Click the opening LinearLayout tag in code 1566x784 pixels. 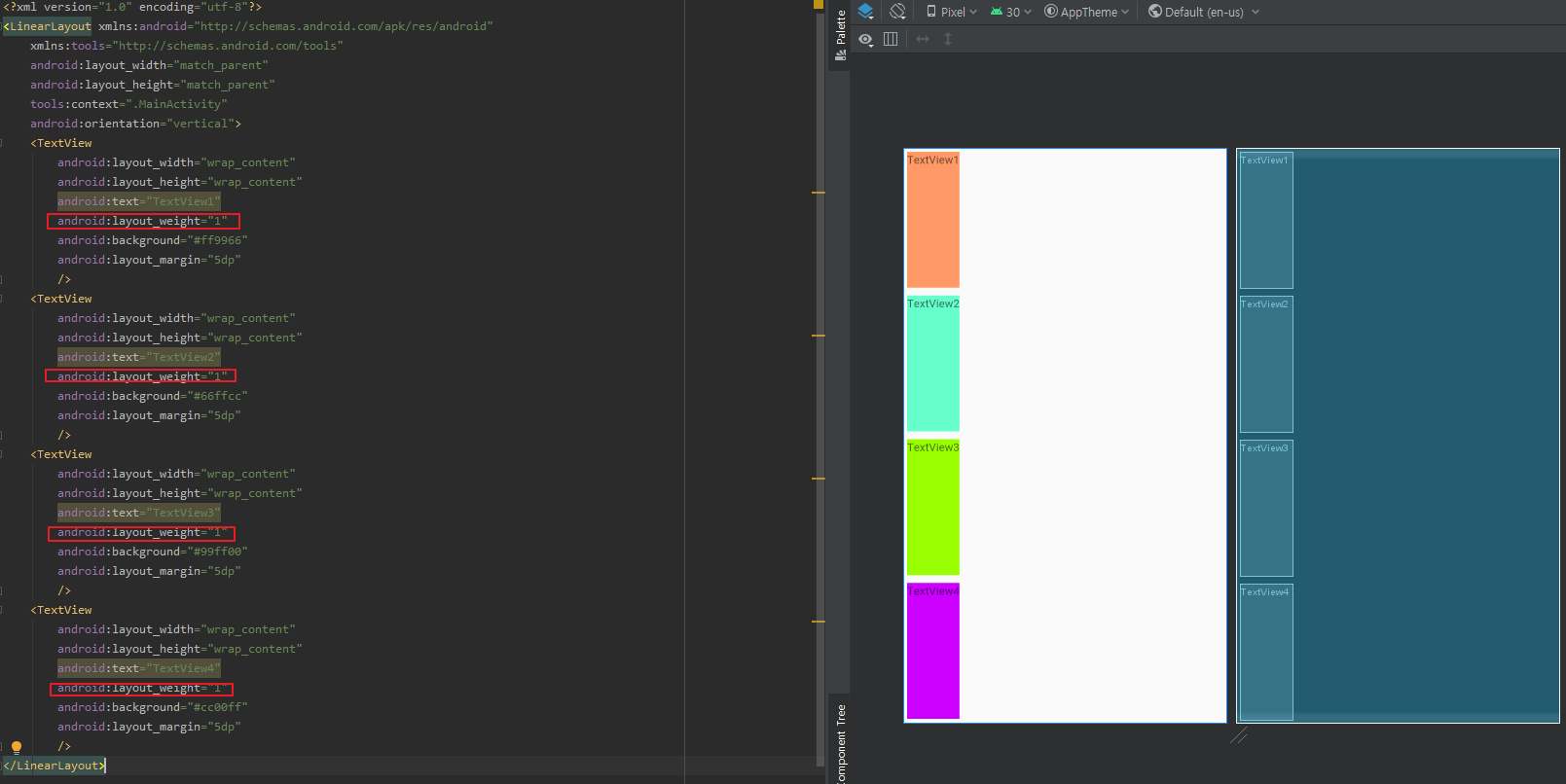point(48,26)
